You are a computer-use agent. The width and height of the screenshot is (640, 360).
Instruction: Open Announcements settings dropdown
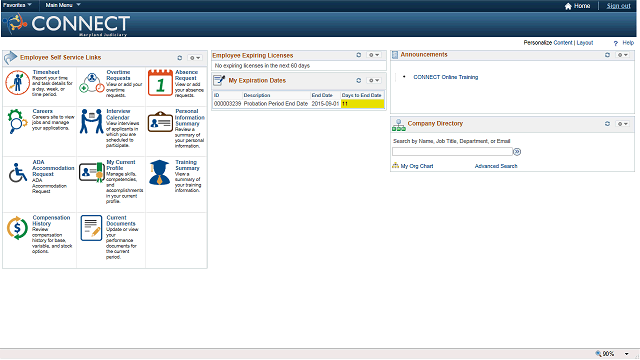[622, 55]
